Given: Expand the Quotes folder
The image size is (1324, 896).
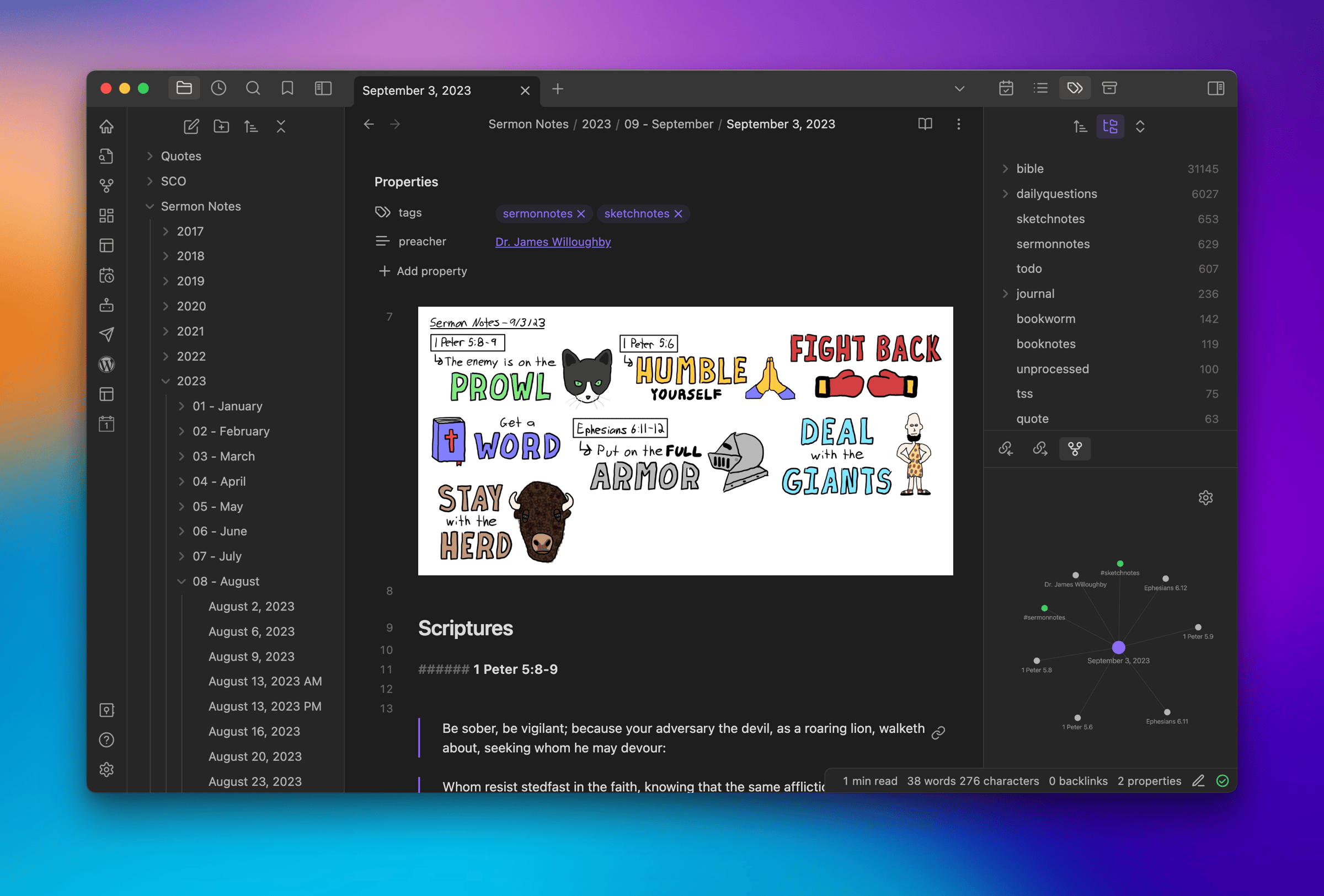Looking at the screenshot, I should 181,156.
